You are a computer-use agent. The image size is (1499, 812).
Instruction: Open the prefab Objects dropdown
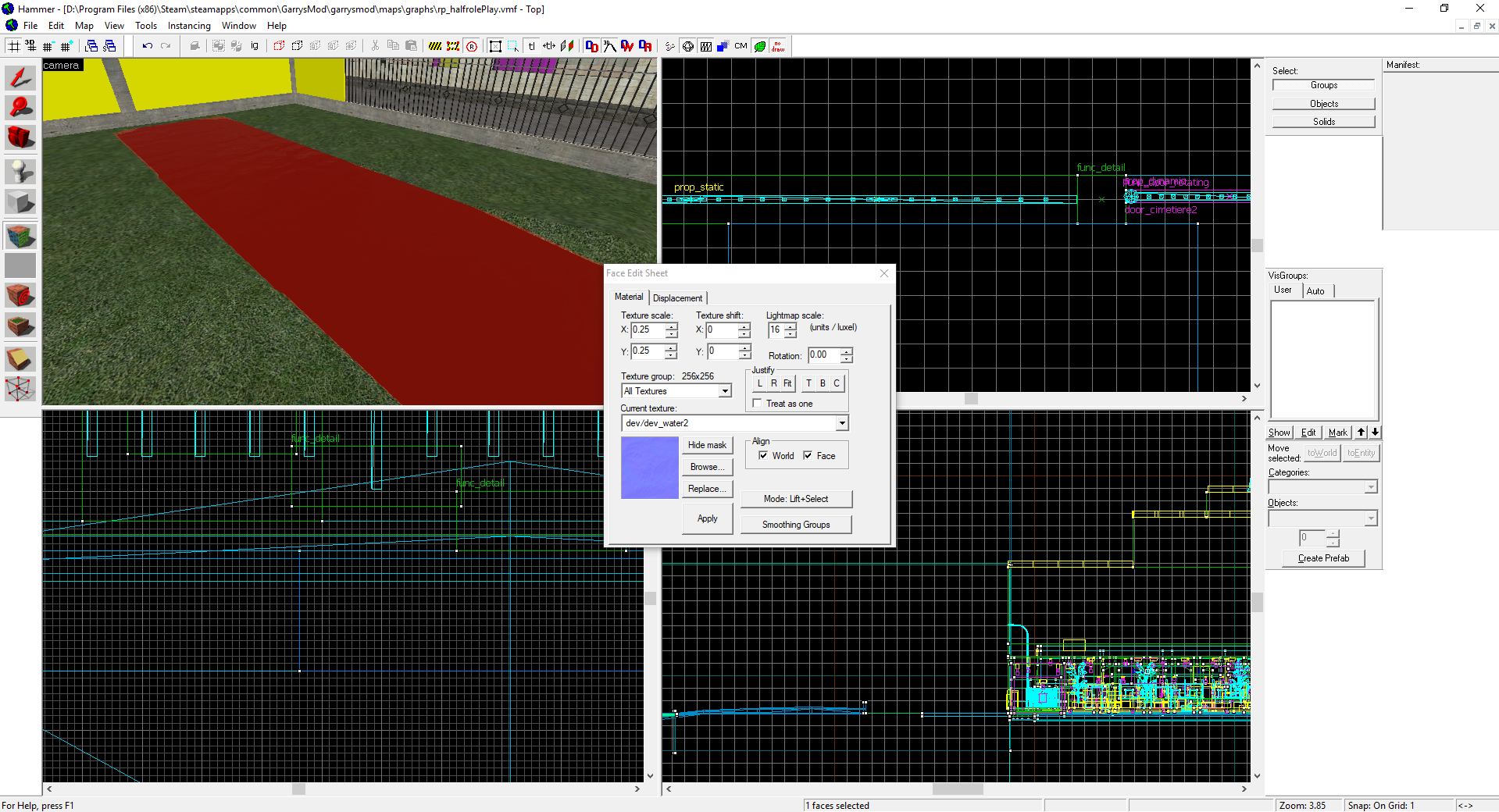click(x=1371, y=518)
